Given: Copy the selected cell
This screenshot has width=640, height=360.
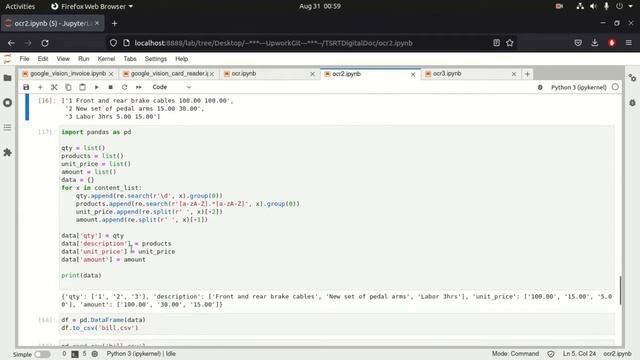Looking at the screenshot, I should tap(68, 87).
